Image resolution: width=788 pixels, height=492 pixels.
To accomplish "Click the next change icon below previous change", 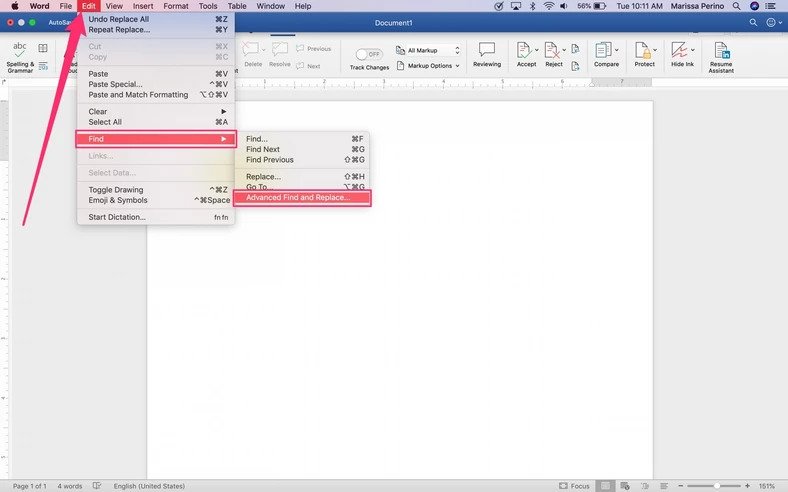I will click(575, 66).
